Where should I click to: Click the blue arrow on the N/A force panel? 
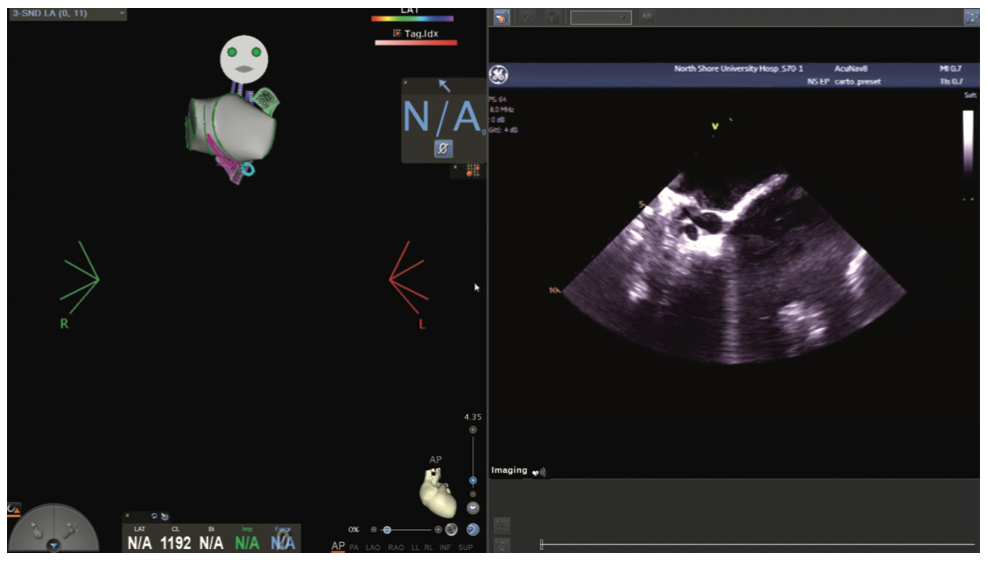pos(444,86)
